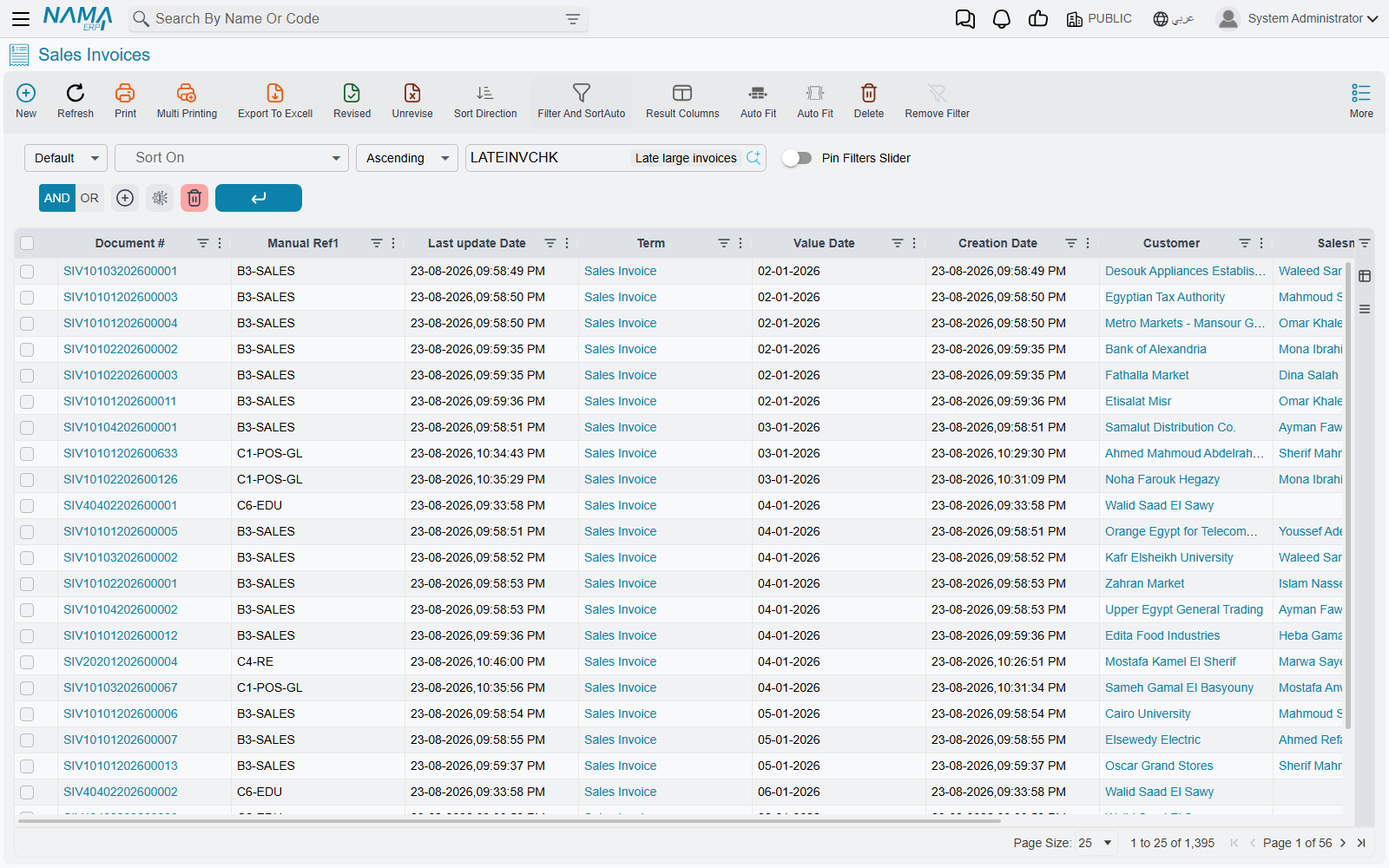
Task: Toggle Pin Filters Slider switch
Action: tap(797, 158)
